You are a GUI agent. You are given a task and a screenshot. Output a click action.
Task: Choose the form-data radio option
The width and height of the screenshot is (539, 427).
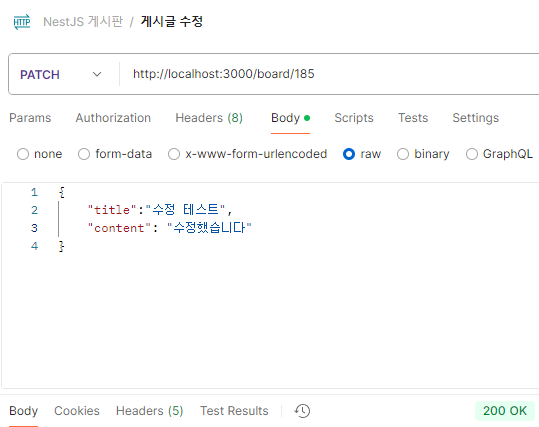(115, 154)
